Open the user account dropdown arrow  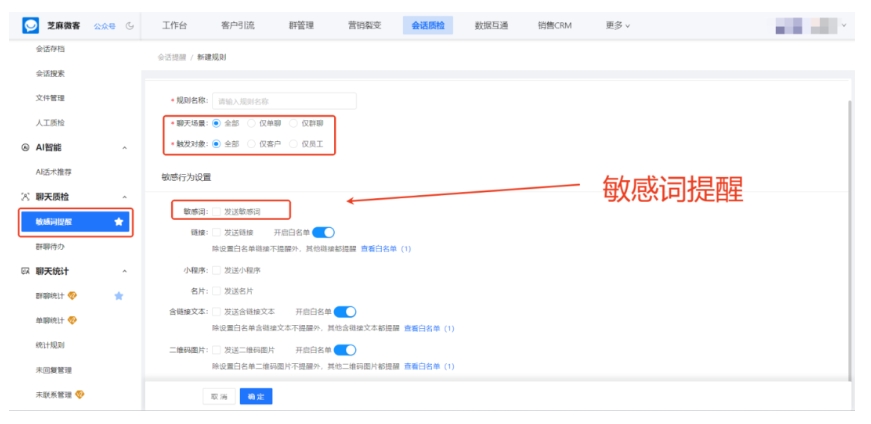coord(845,25)
